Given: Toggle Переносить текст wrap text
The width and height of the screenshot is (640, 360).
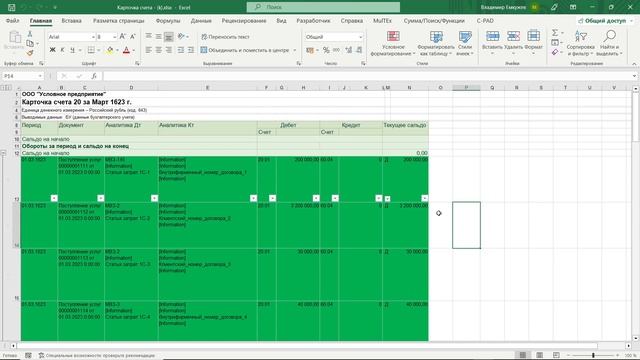Looking at the screenshot, I should pyautogui.click(x=225, y=37).
